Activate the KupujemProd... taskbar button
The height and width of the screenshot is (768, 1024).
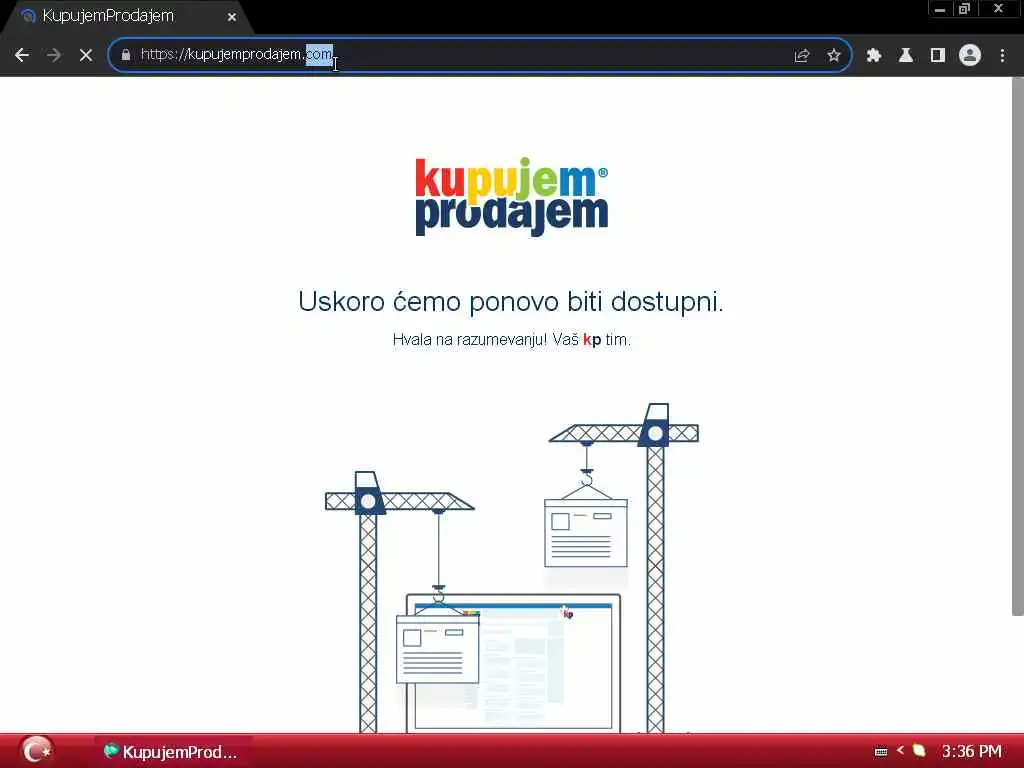[x=173, y=752]
